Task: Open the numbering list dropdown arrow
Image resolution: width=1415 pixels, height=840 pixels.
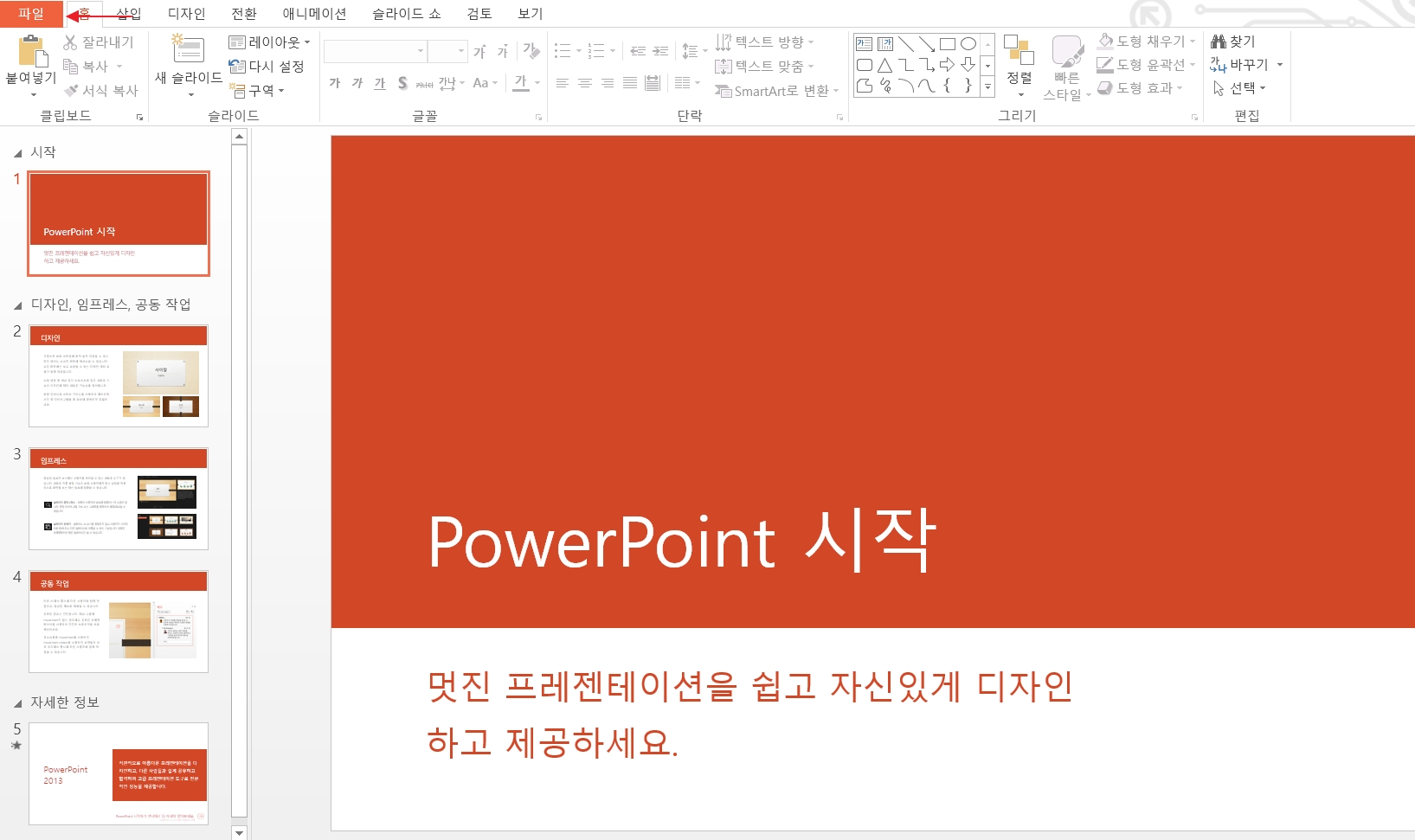Action: point(613,51)
